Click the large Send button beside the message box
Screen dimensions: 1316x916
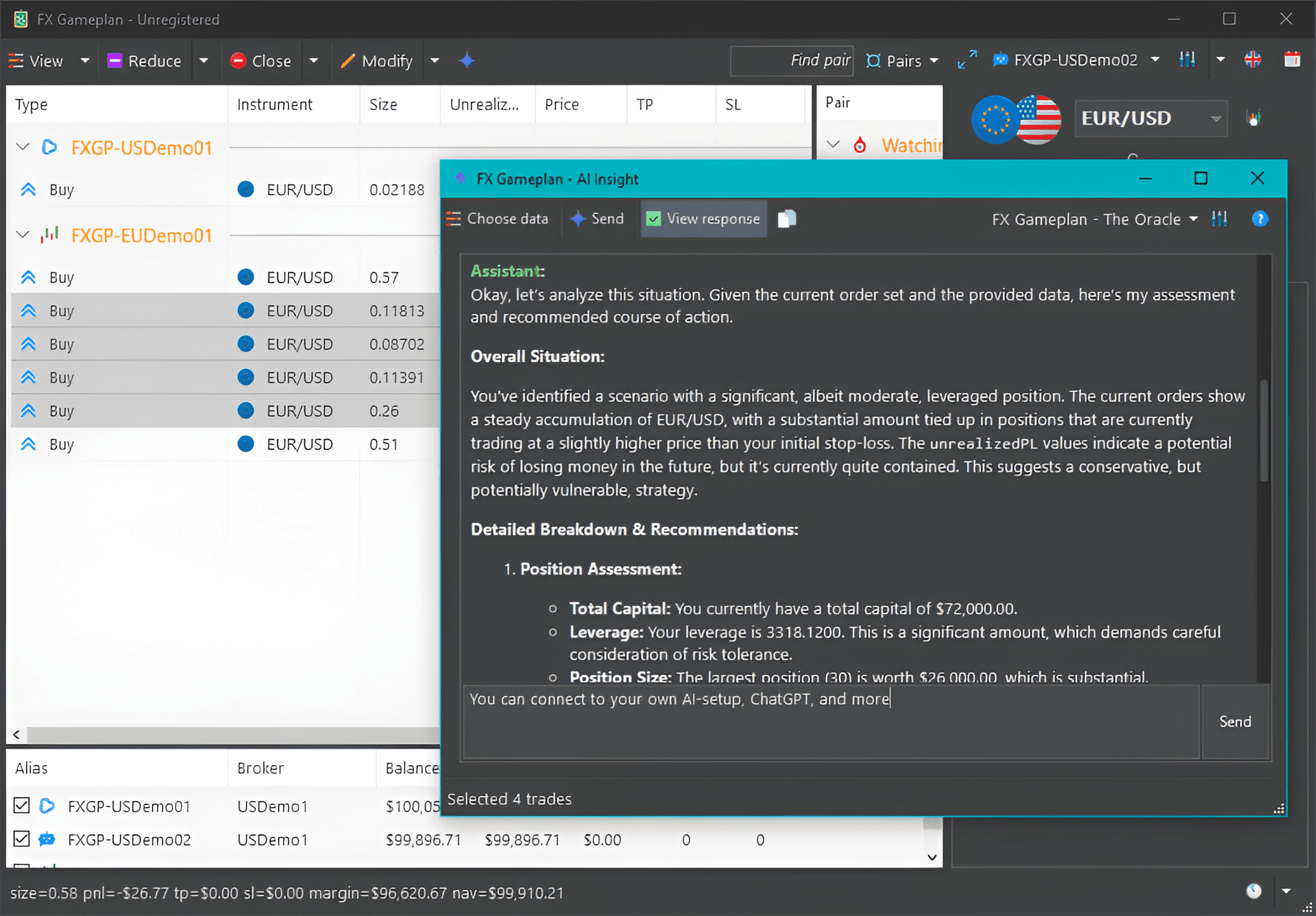point(1236,722)
